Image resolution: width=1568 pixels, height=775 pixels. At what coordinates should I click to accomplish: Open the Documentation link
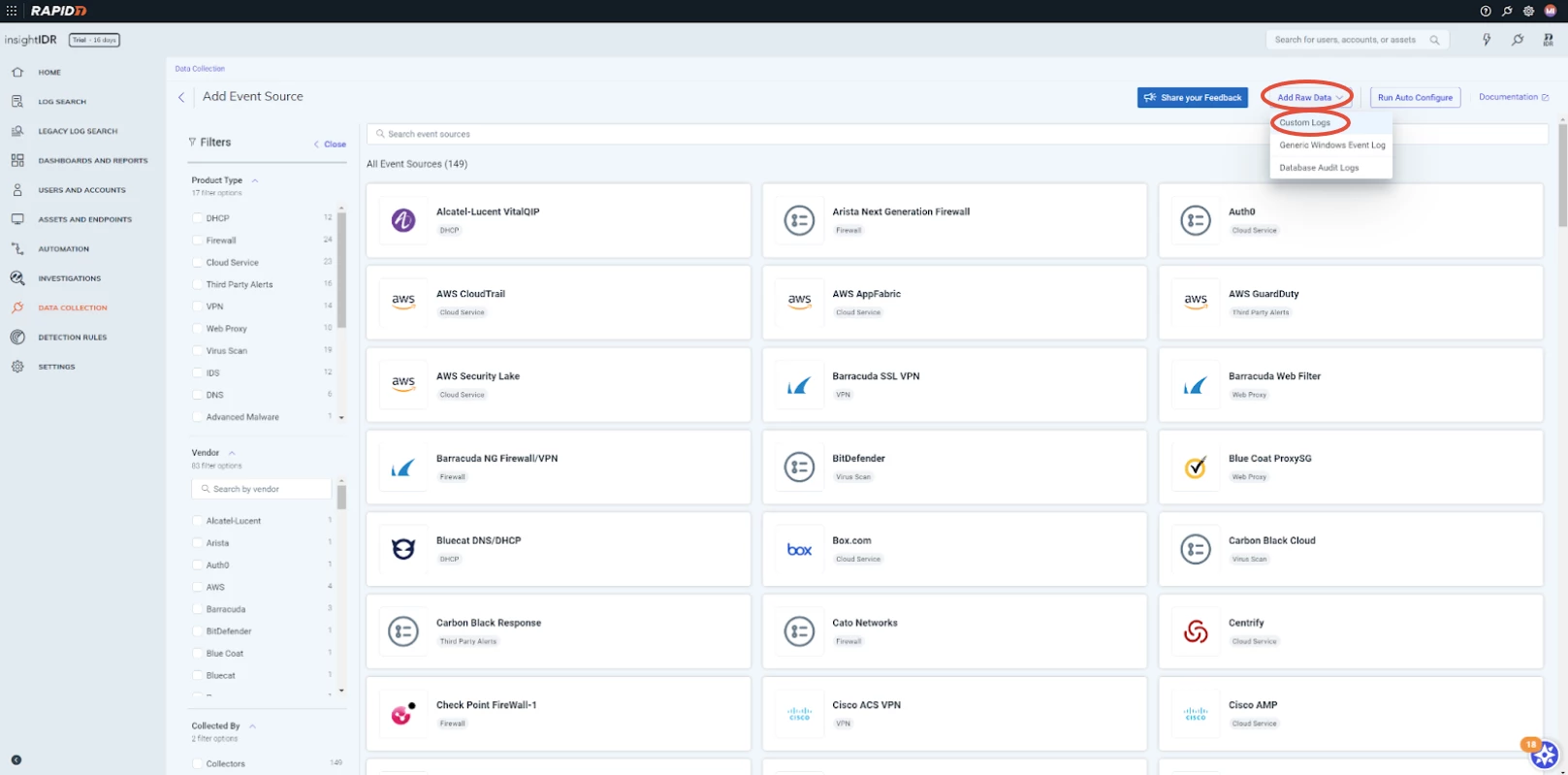[x=1514, y=97]
